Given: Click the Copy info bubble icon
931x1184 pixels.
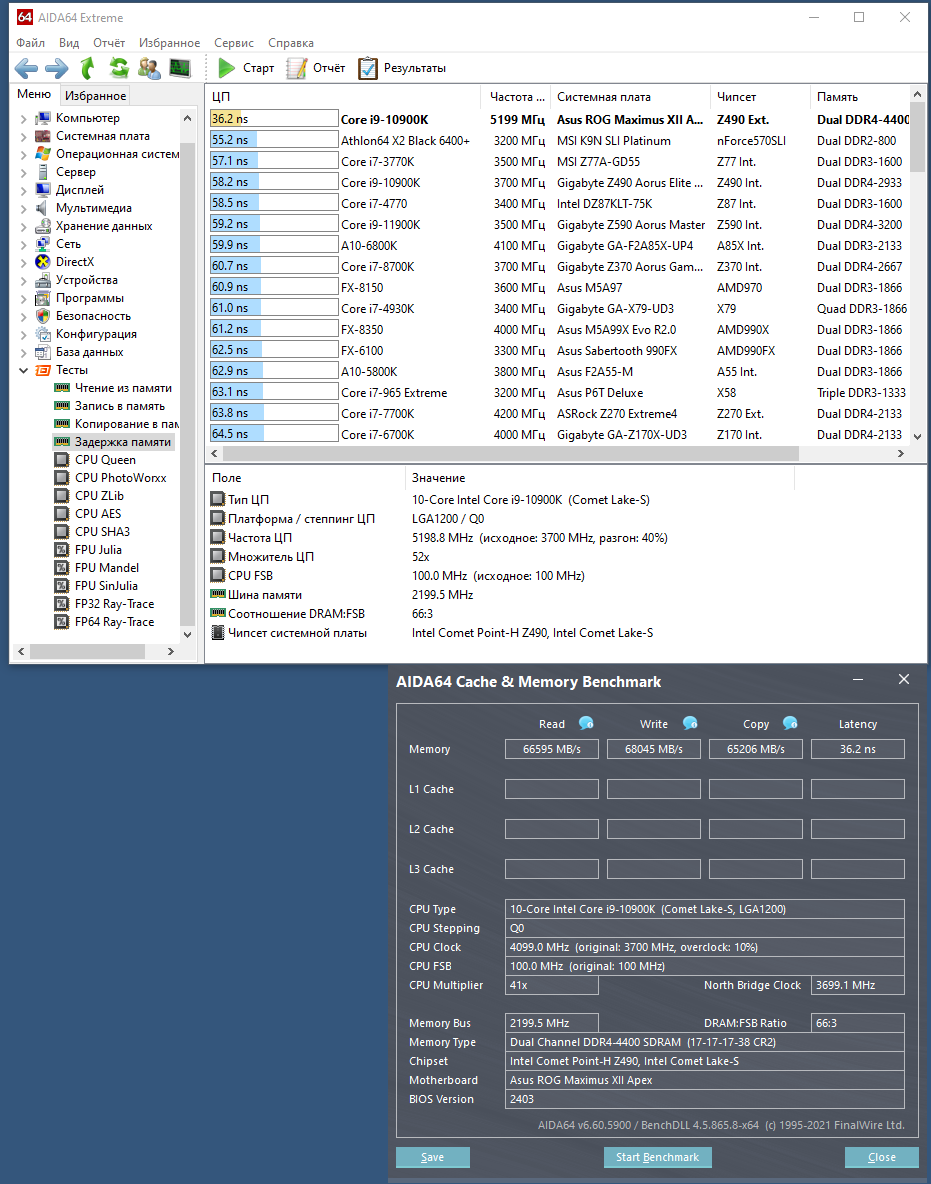Looking at the screenshot, I should [790, 723].
